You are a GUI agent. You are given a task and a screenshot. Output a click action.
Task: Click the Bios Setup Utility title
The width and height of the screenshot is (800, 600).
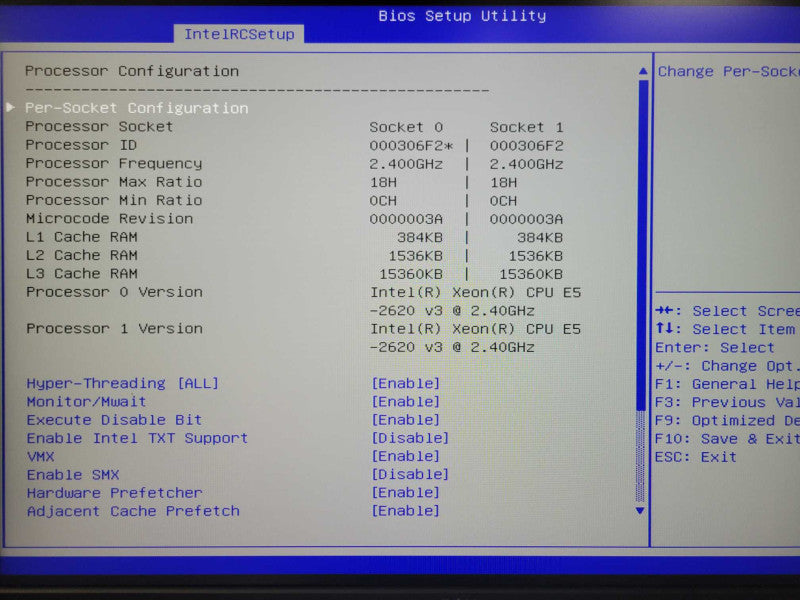tap(462, 16)
